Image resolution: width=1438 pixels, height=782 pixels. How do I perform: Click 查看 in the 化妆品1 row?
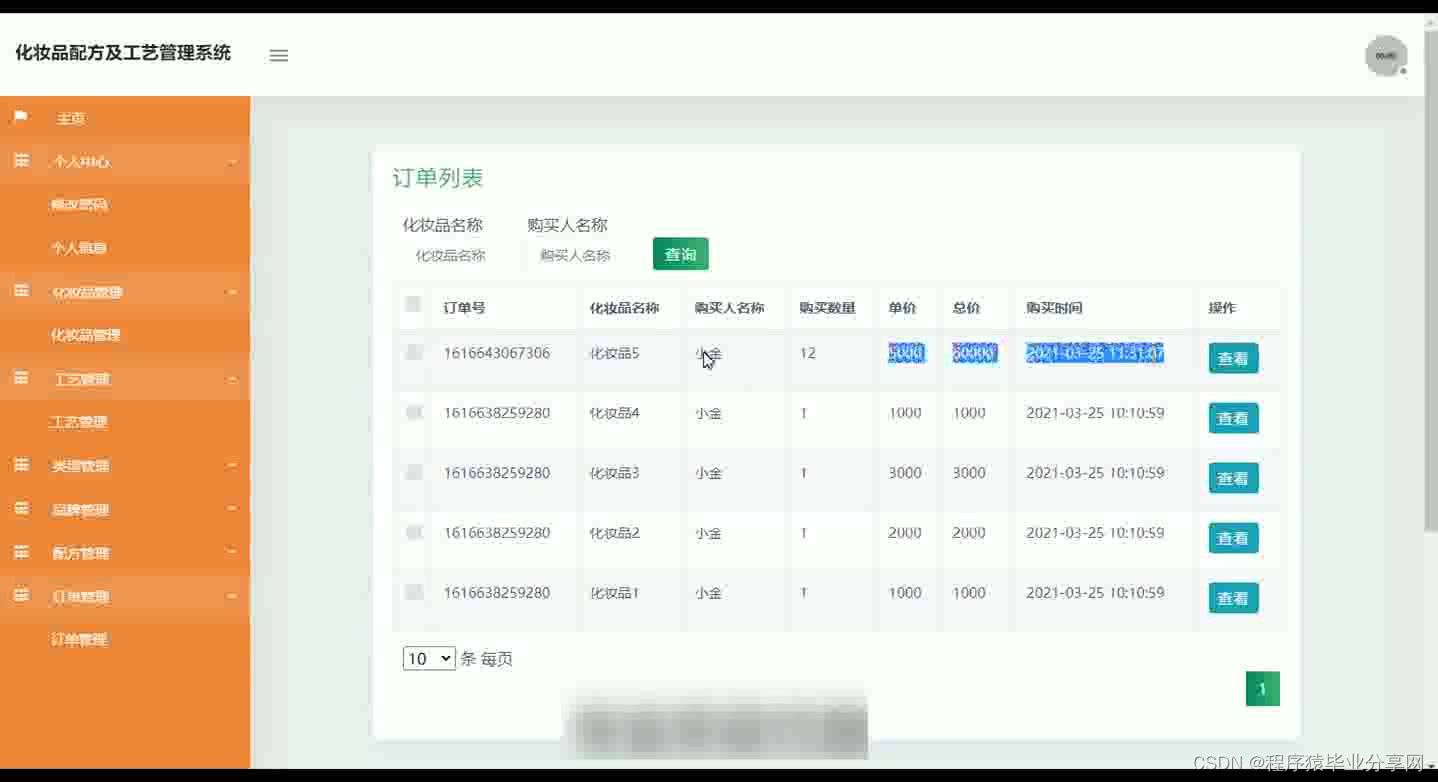(1233, 598)
